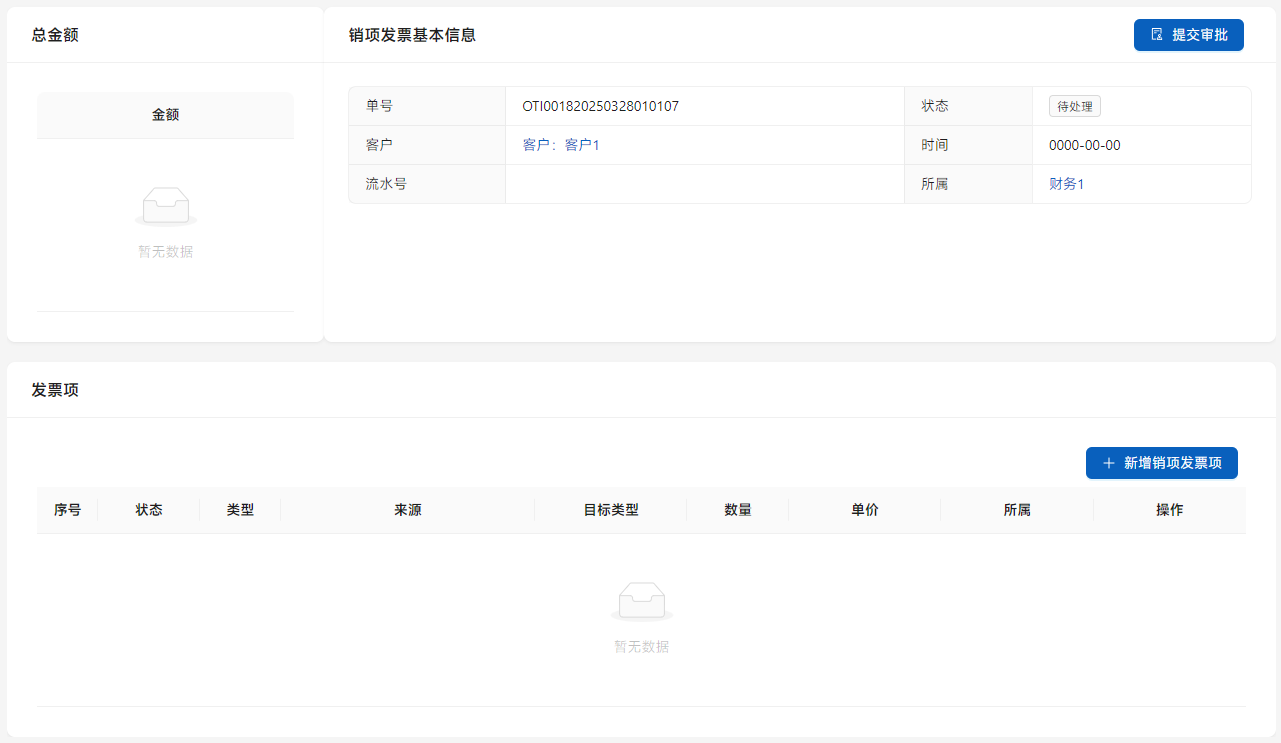Click the 金额 header in 总金额 panel
The height and width of the screenshot is (743, 1281).
165,115
